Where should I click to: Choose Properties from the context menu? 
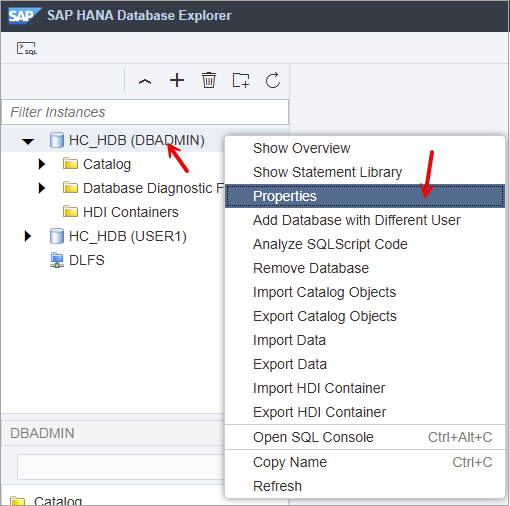(x=365, y=196)
